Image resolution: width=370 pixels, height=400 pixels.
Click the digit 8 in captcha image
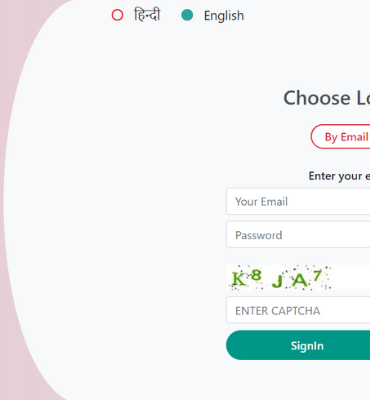click(256, 275)
